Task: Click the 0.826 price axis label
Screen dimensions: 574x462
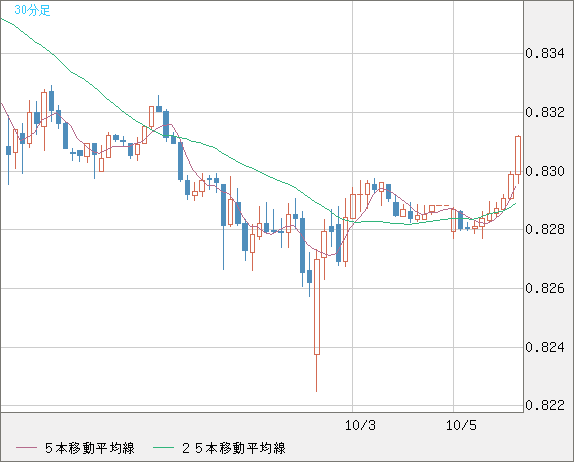Action: point(545,288)
